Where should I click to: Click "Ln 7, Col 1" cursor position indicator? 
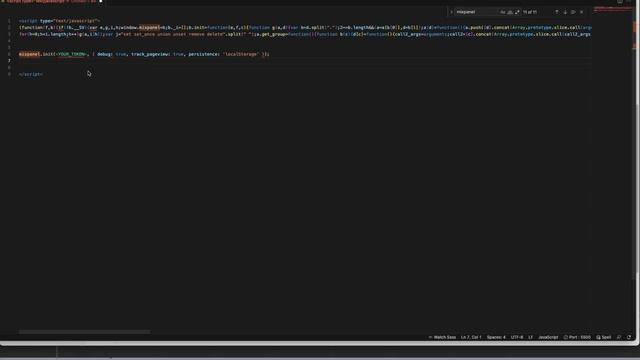coord(471,338)
